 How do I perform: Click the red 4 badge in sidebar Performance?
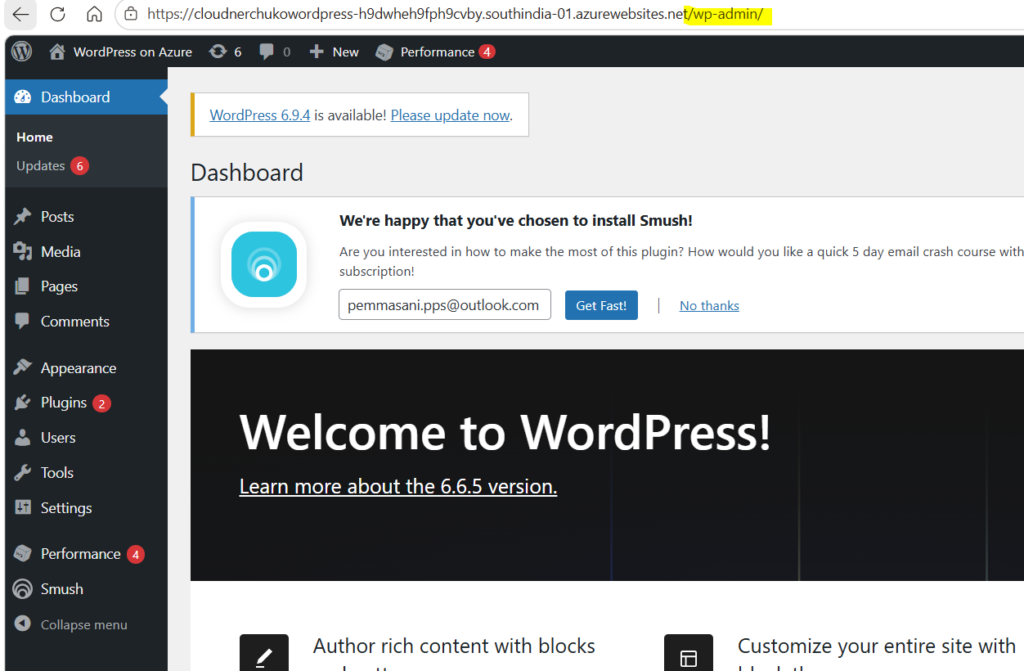coord(135,555)
